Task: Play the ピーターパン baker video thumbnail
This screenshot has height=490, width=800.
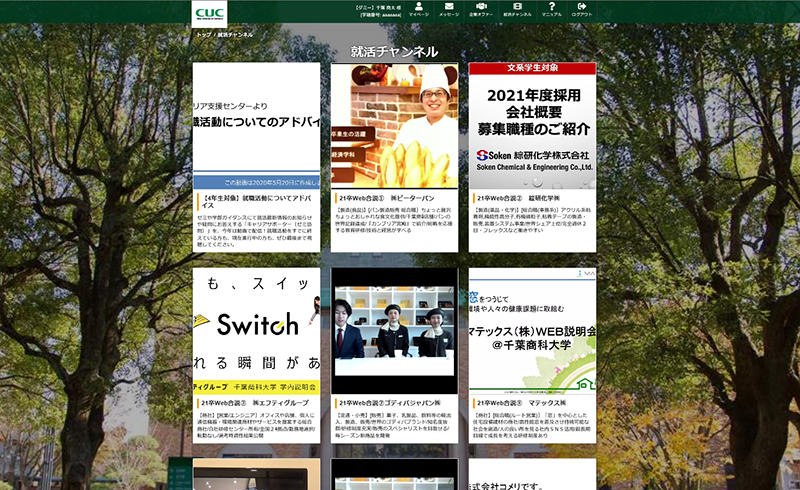Action: tap(394, 125)
